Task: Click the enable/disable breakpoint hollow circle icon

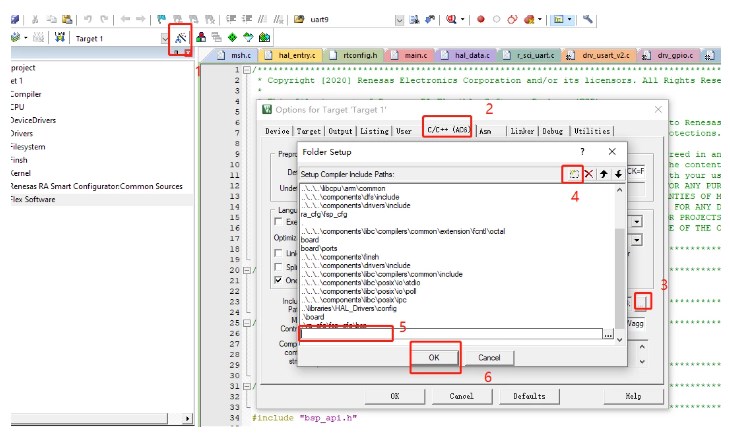Action: pyautogui.click(x=497, y=19)
